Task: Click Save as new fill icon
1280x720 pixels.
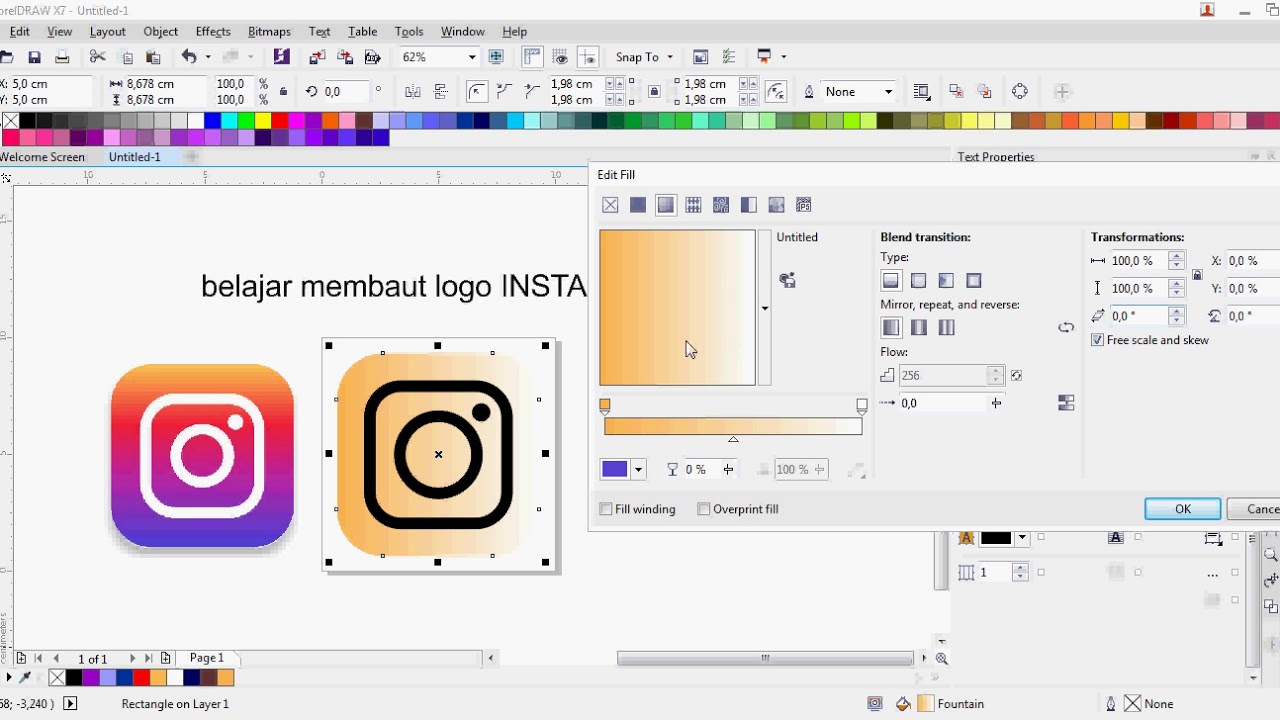Action: click(788, 281)
